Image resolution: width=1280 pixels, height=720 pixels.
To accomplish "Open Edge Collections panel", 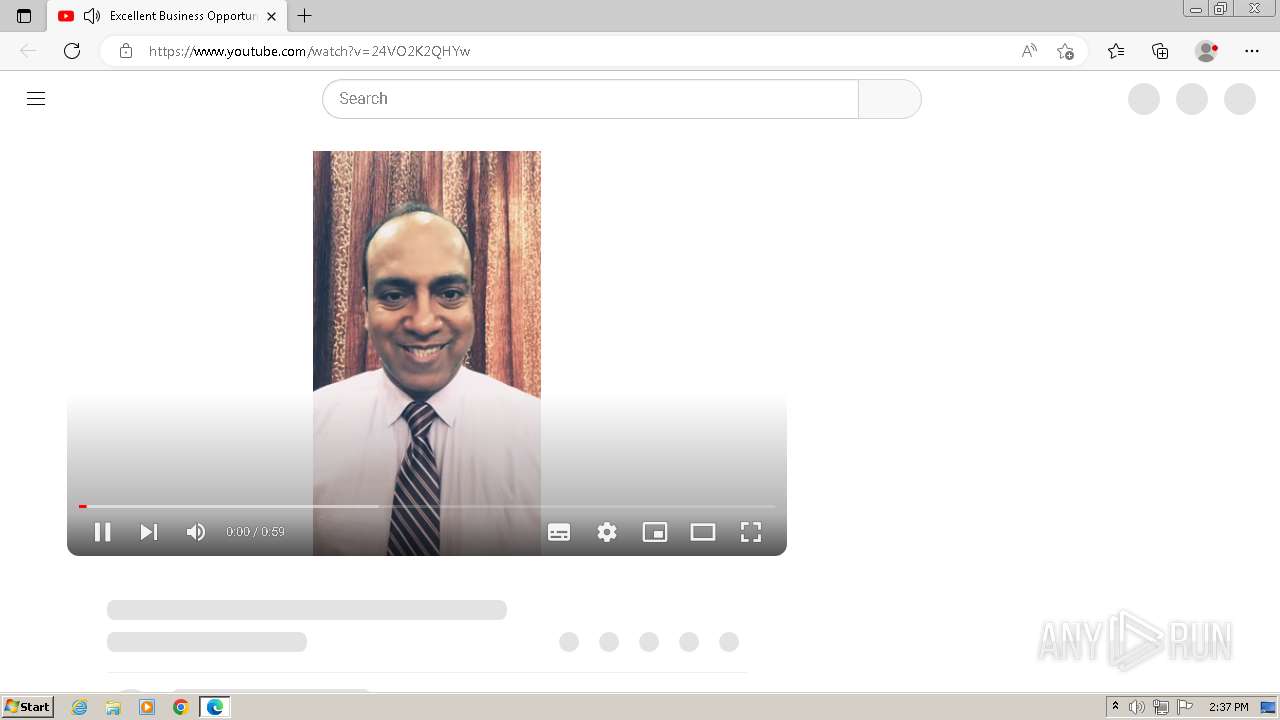I will 1160,51.
